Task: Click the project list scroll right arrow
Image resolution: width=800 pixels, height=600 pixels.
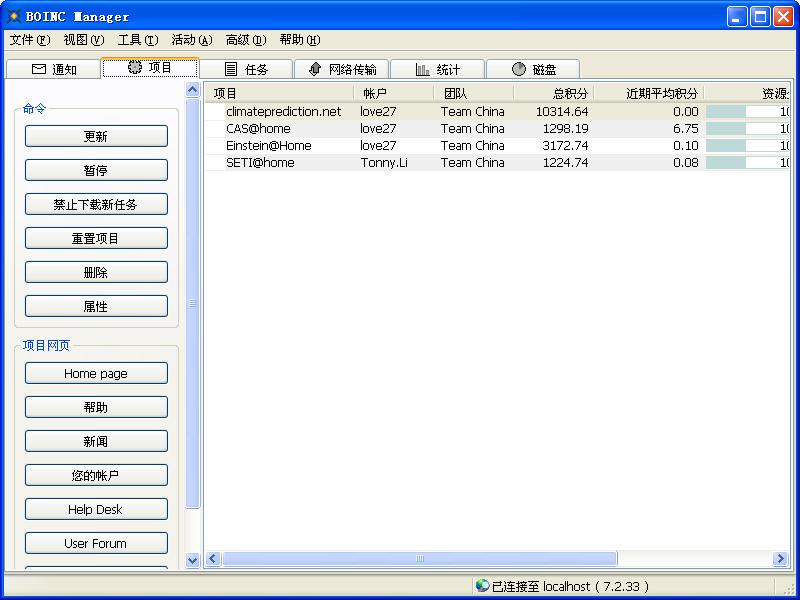Action: pyautogui.click(x=780, y=559)
